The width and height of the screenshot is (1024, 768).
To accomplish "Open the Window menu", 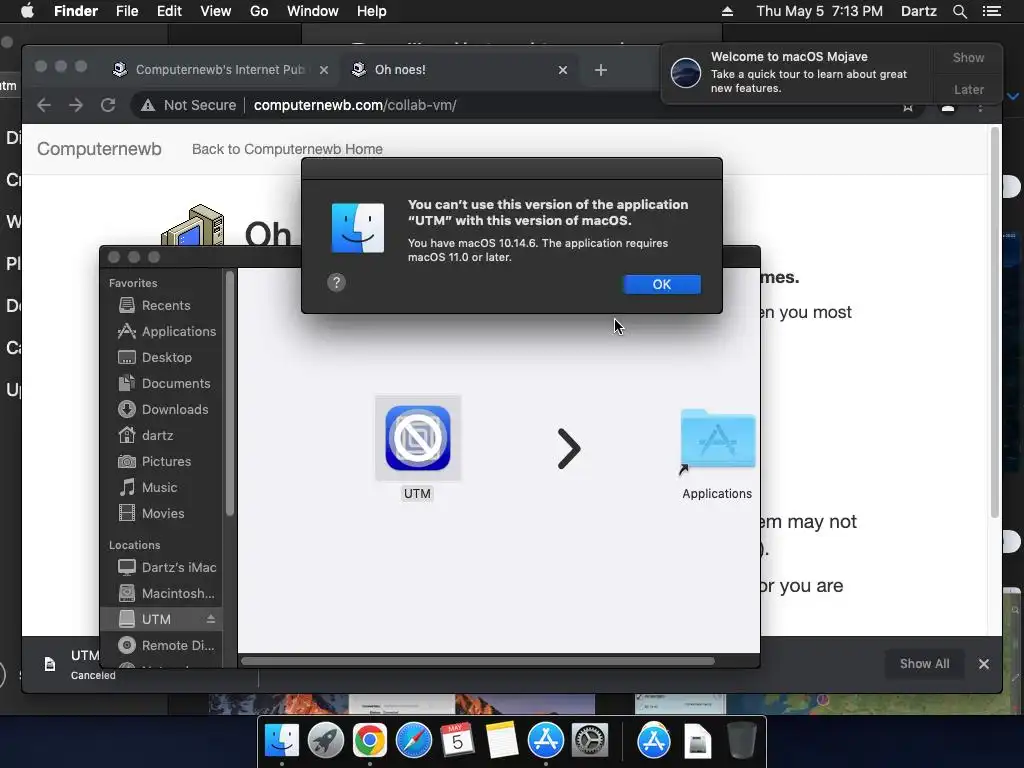I will click(313, 11).
